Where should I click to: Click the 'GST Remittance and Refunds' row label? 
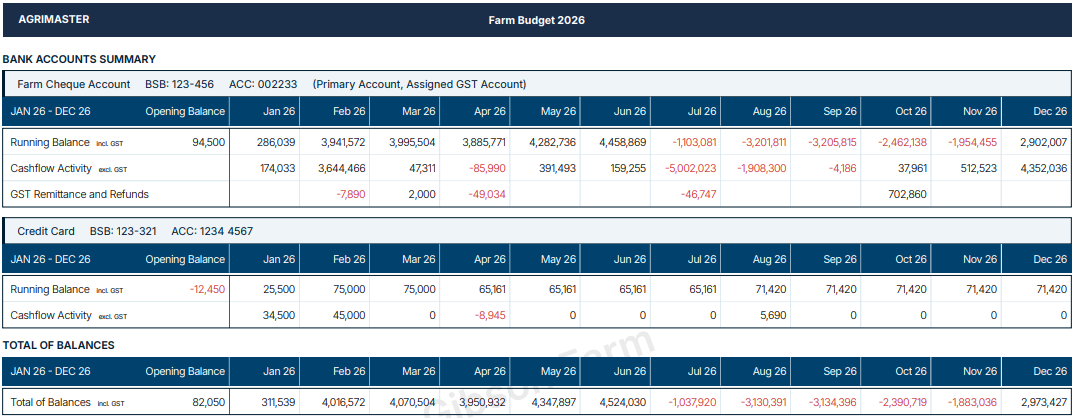click(80, 194)
